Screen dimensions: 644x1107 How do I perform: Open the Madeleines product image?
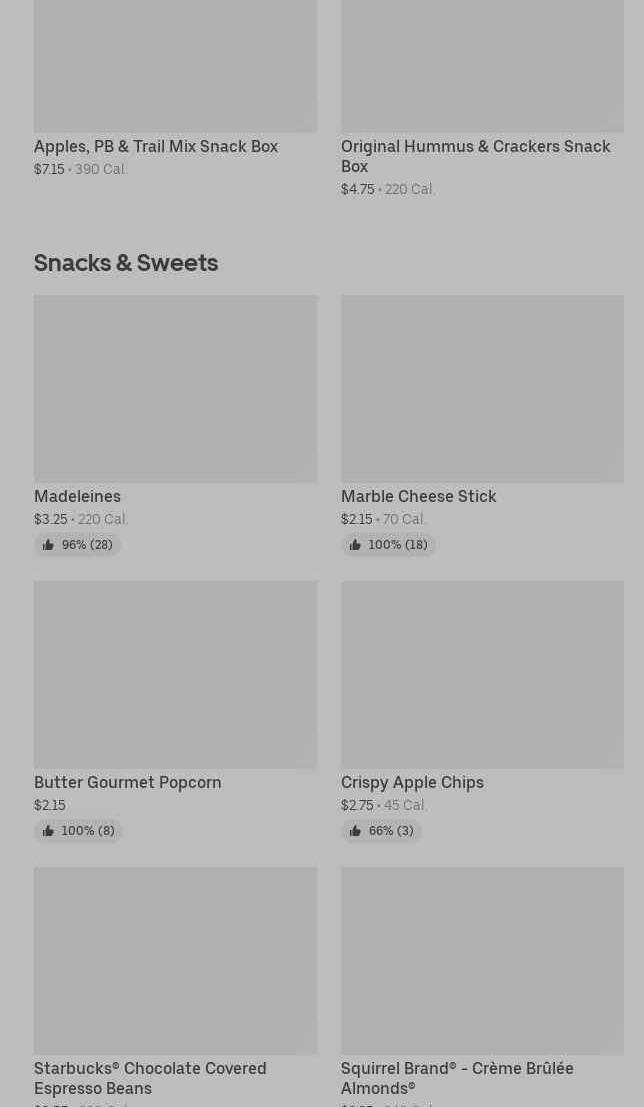(x=175, y=389)
